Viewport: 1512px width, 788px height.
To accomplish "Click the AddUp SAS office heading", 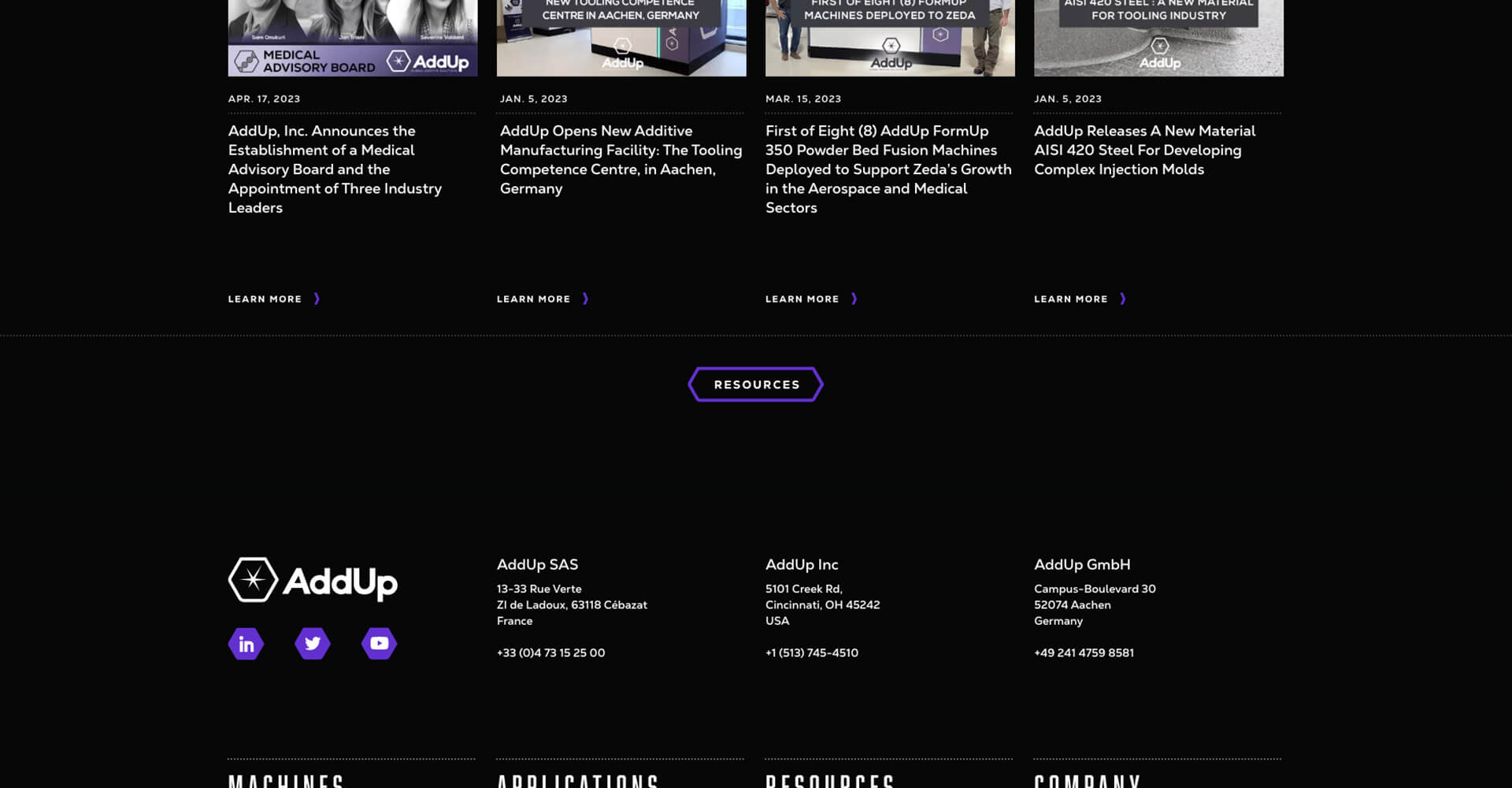I will tap(537, 565).
